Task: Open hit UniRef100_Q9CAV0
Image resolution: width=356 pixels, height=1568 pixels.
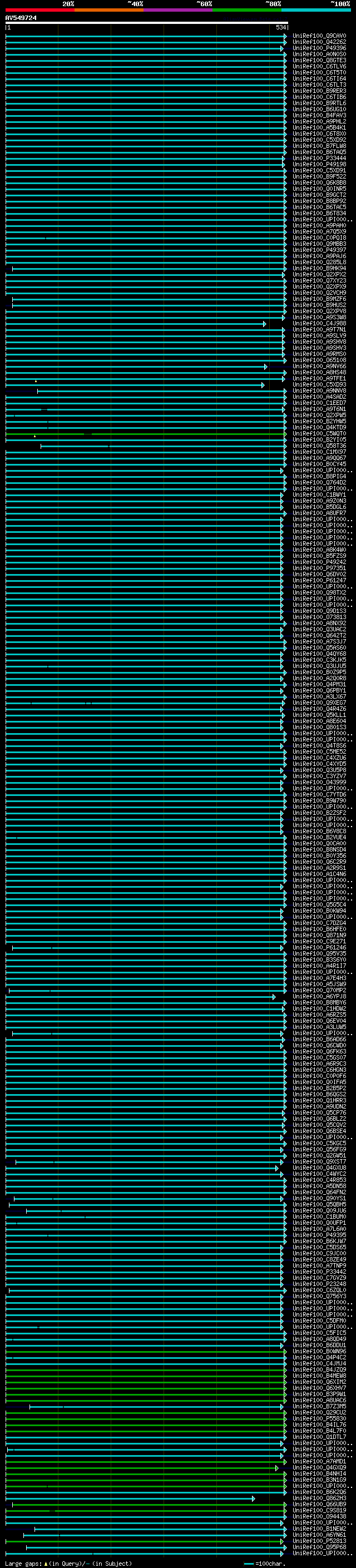Action: pyautogui.click(x=319, y=36)
